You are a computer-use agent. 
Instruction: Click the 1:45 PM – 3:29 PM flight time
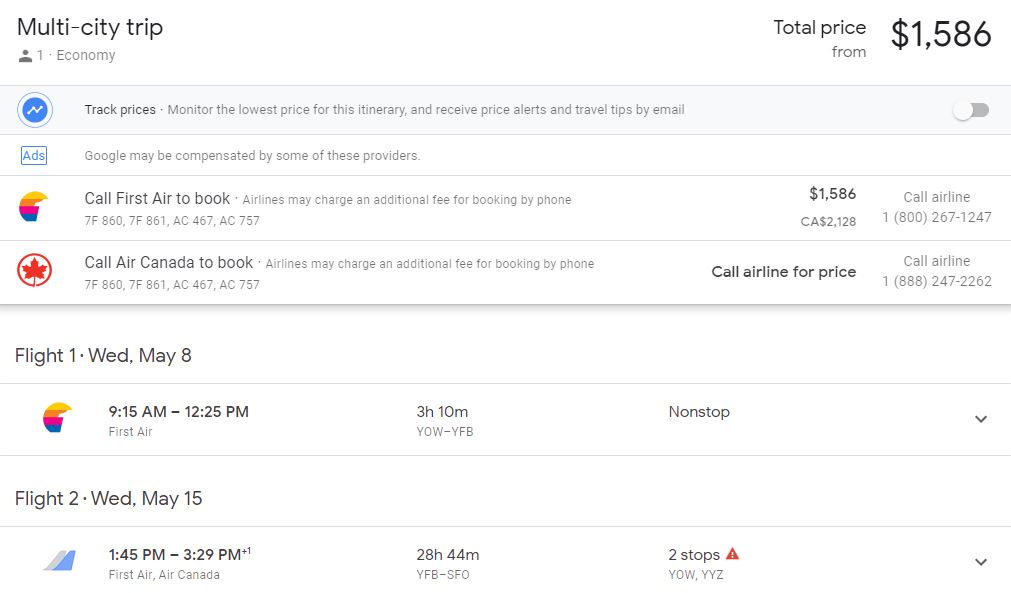[x=175, y=555]
